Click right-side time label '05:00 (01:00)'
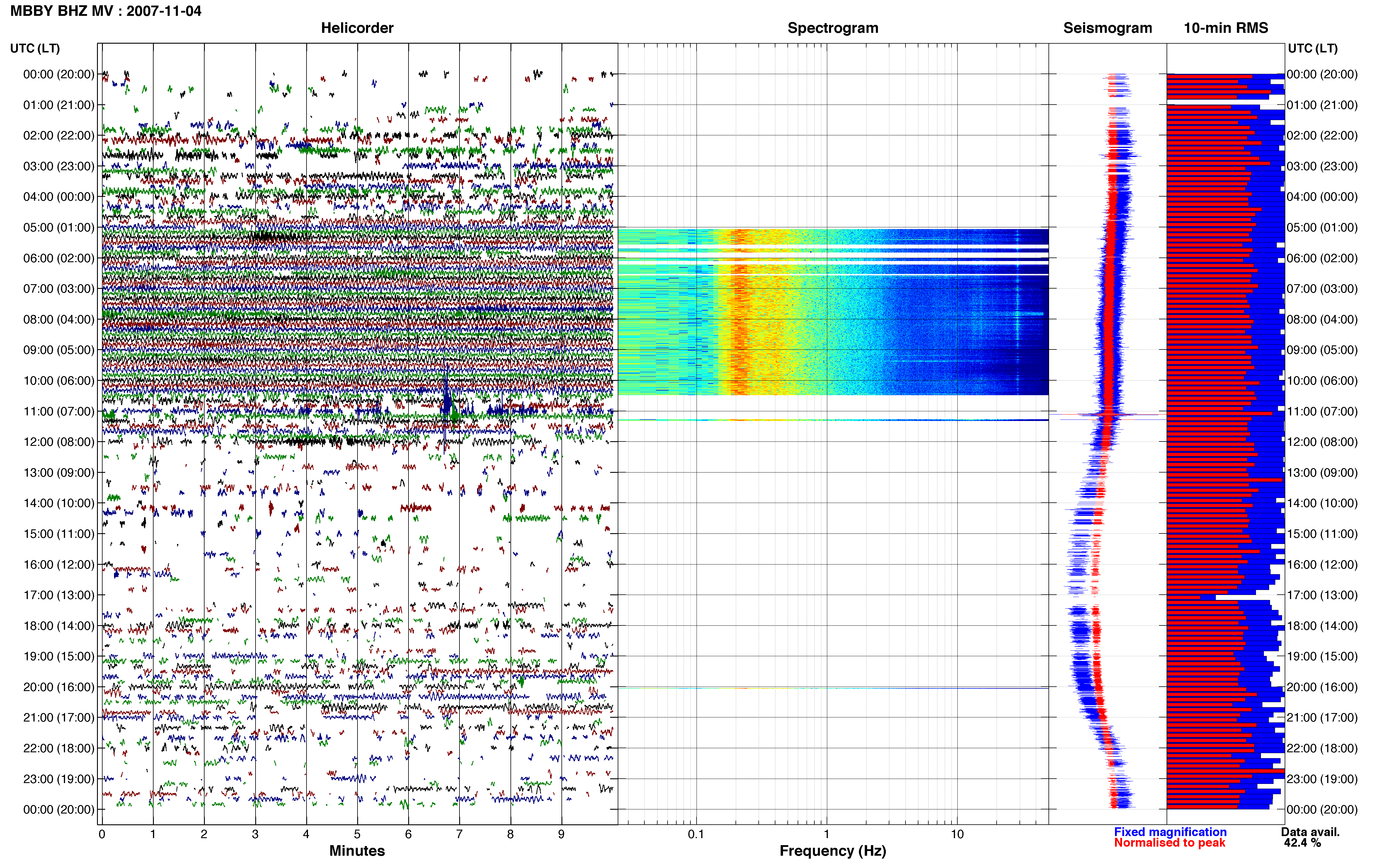This screenshot has width=1389, height=868. pos(1322,227)
